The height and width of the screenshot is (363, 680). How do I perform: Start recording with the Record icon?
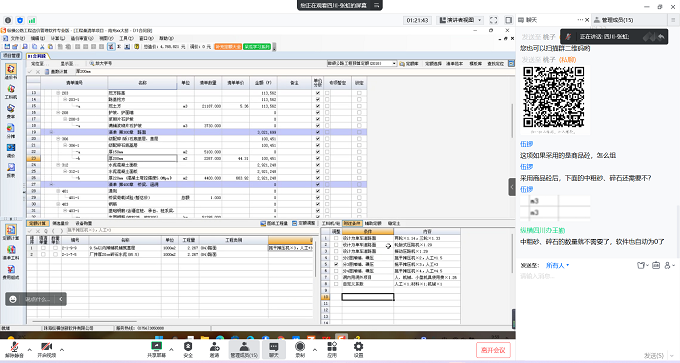(300, 349)
